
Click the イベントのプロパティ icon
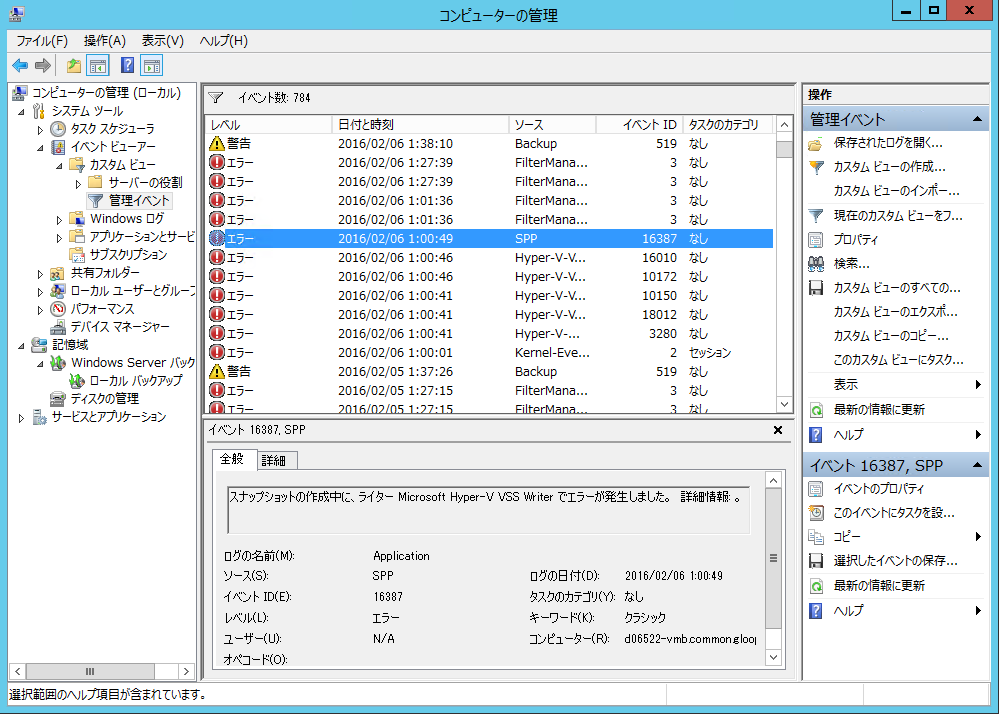[x=816, y=489]
